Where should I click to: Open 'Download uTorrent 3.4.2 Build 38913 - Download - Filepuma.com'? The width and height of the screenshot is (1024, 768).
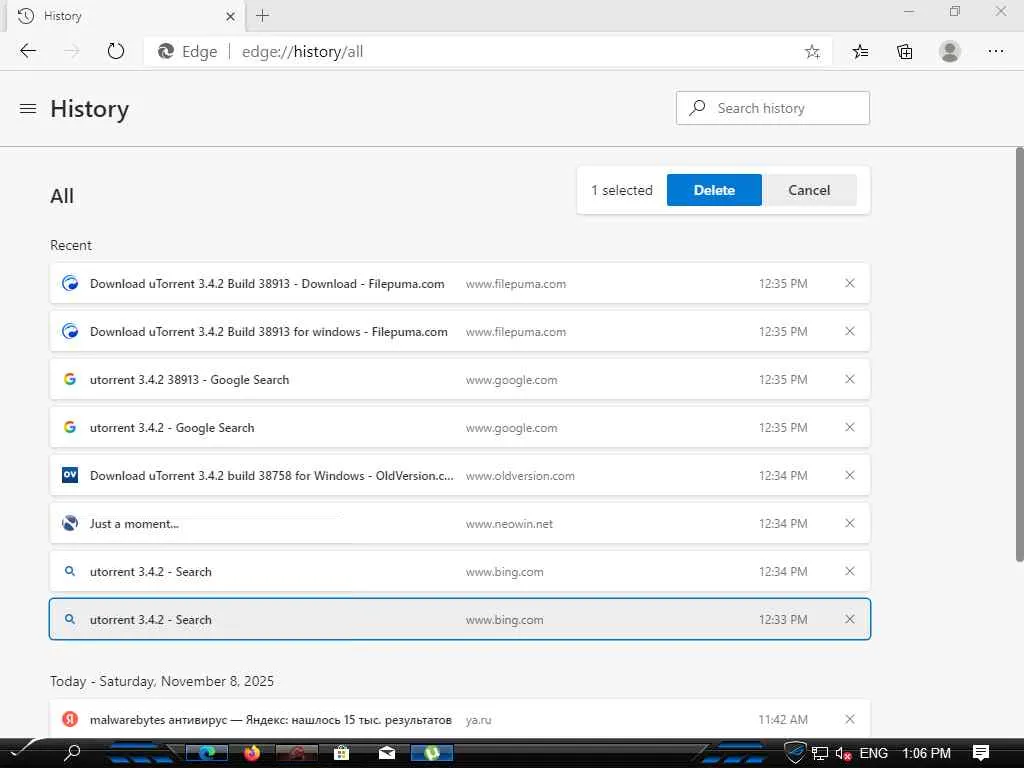point(267,283)
